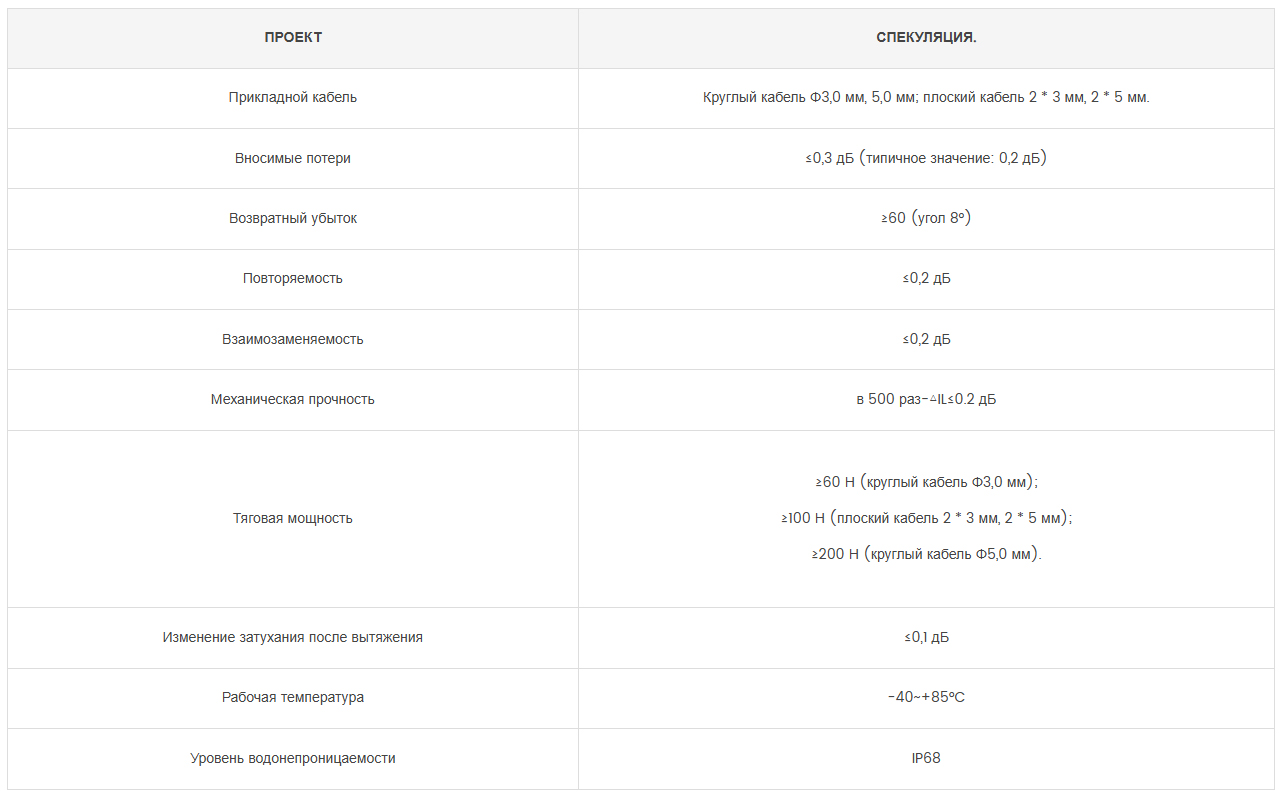The width and height of the screenshot is (1279, 797).
Task: Select the Тяговая мощность row label
Action: pyautogui.click(x=293, y=518)
